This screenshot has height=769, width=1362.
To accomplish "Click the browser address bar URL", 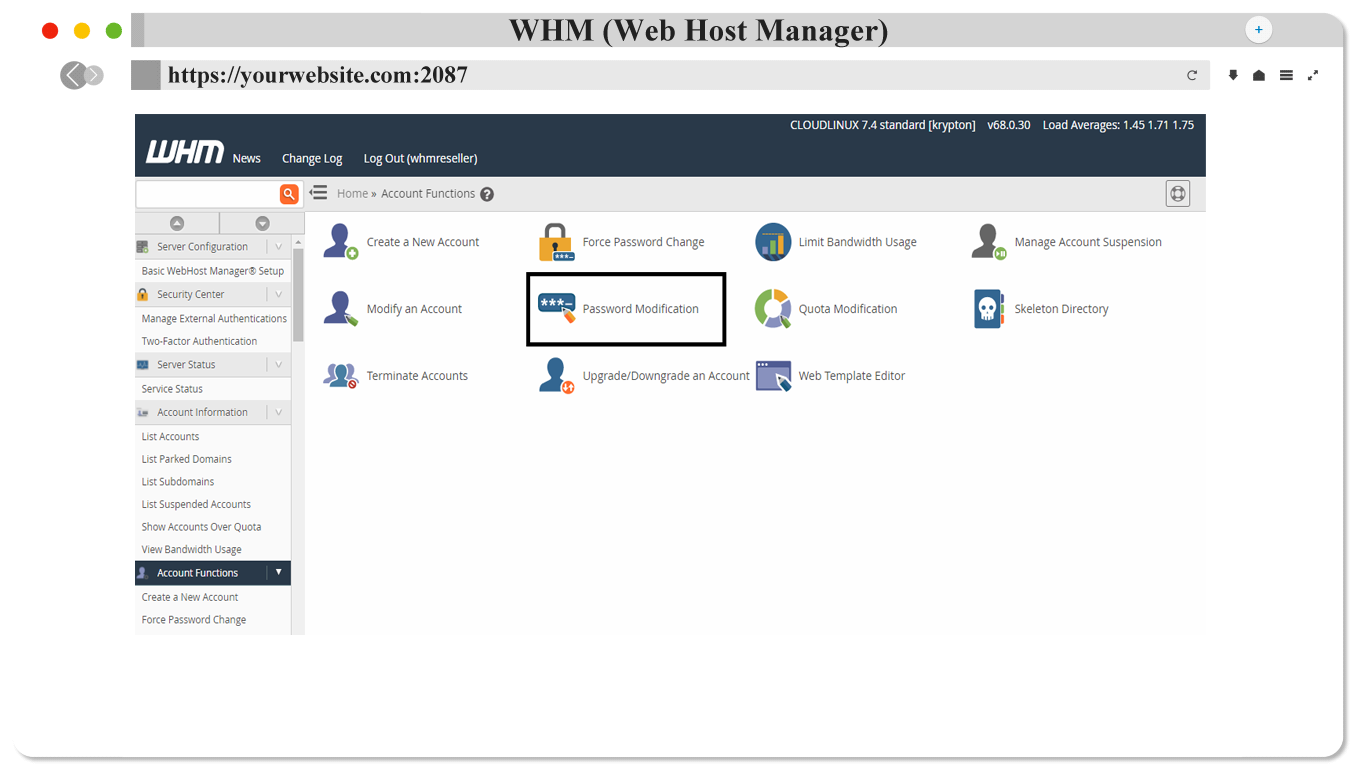I will coord(318,75).
